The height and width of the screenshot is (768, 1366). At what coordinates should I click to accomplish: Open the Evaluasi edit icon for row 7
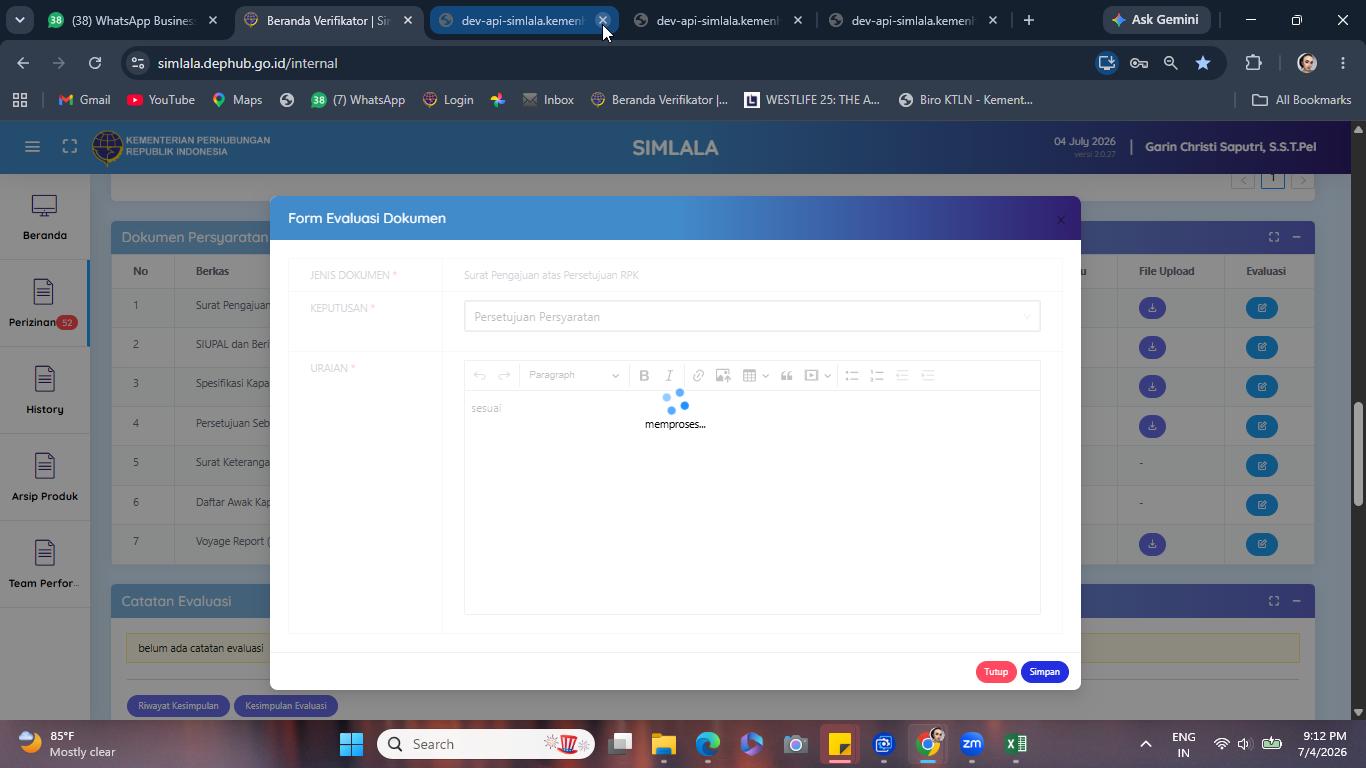click(x=1262, y=544)
